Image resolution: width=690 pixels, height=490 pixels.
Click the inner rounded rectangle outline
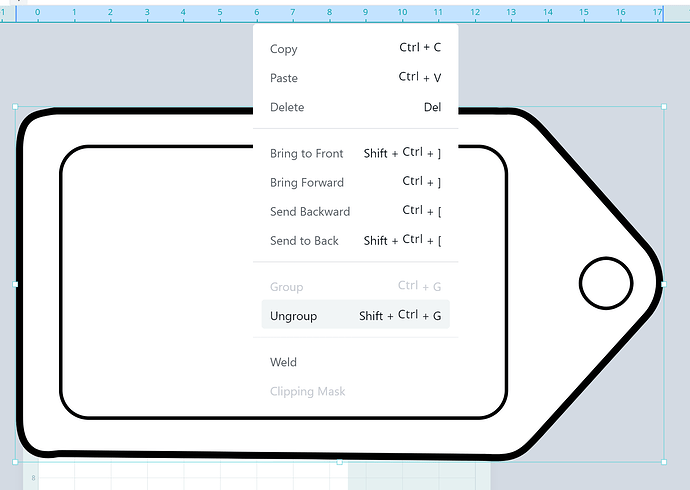coord(61,280)
